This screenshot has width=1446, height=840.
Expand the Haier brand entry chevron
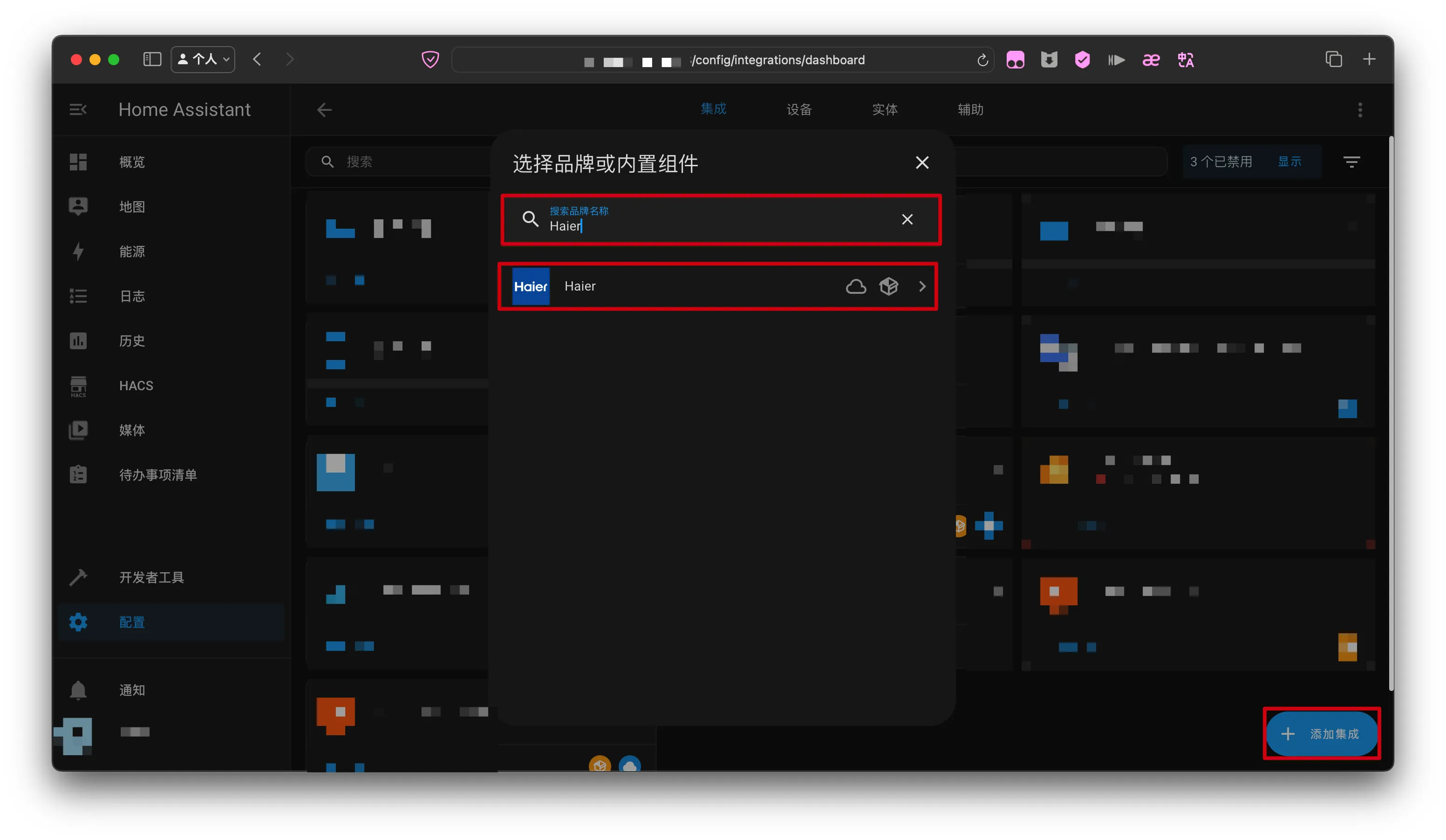tap(921, 286)
